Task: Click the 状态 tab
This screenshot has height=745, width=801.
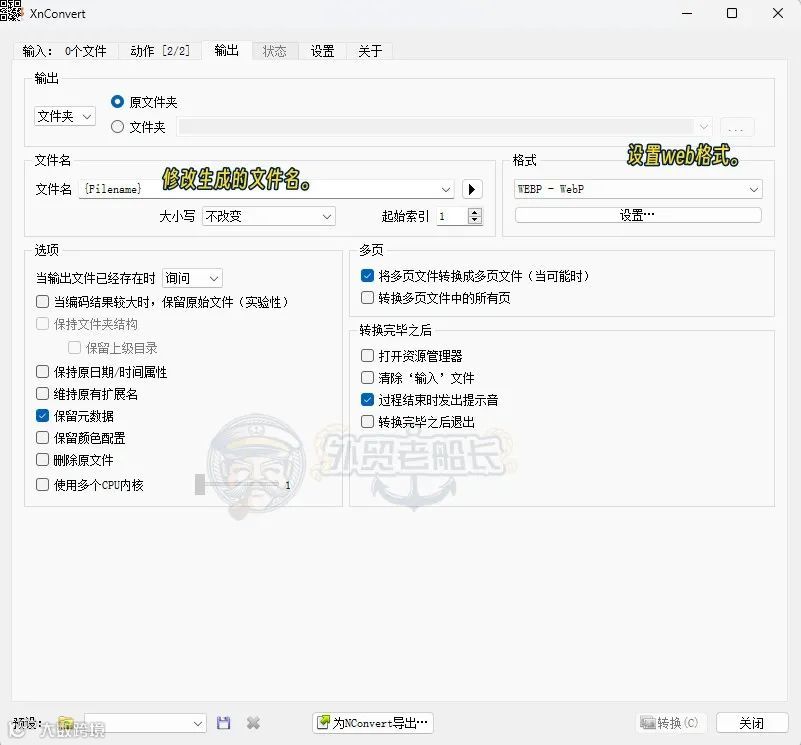Action: coord(274,51)
